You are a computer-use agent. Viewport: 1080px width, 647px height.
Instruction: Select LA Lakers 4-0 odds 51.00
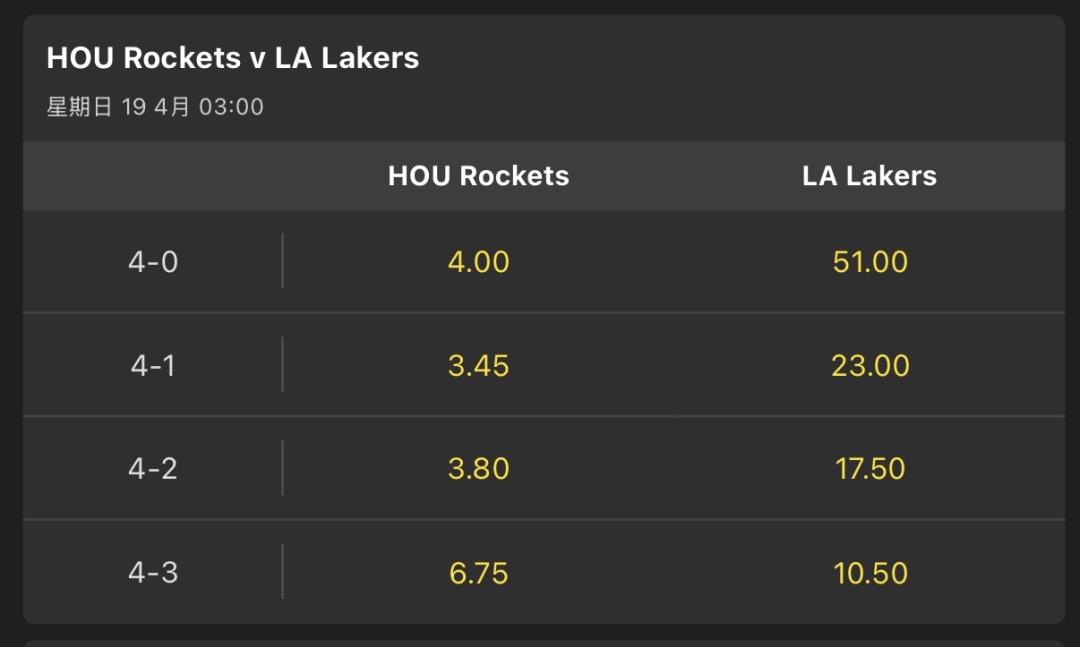point(870,262)
